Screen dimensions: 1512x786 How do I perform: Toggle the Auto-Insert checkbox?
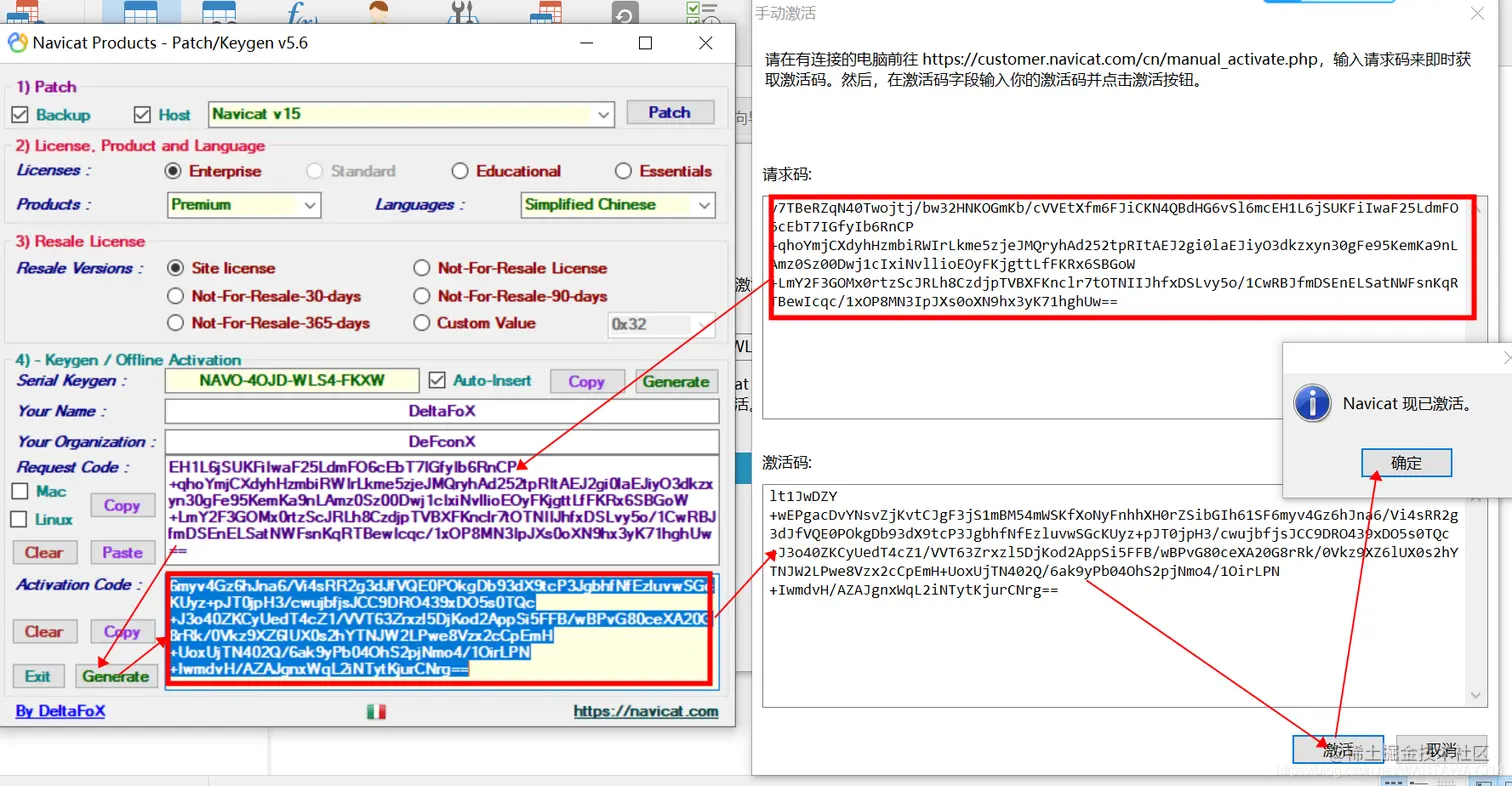click(x=436, y=380)
